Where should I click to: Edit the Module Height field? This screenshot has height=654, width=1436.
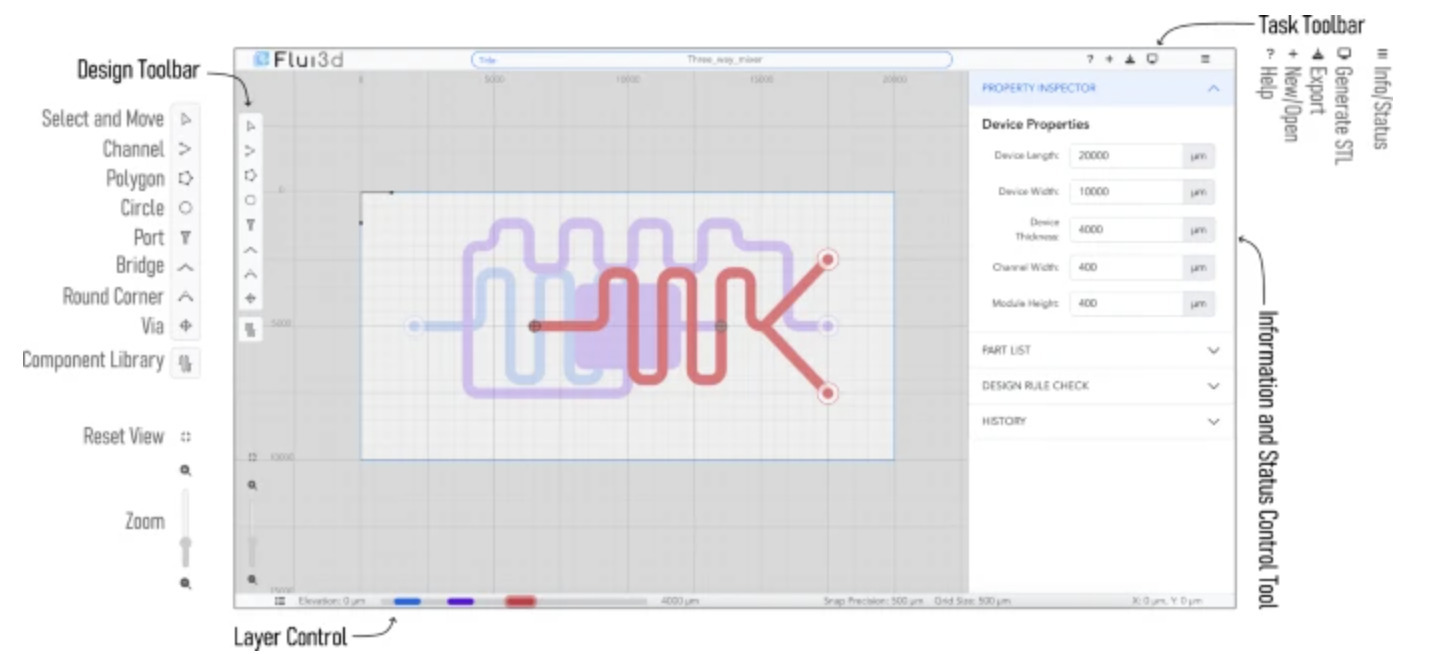click(x=1126, y=303)
